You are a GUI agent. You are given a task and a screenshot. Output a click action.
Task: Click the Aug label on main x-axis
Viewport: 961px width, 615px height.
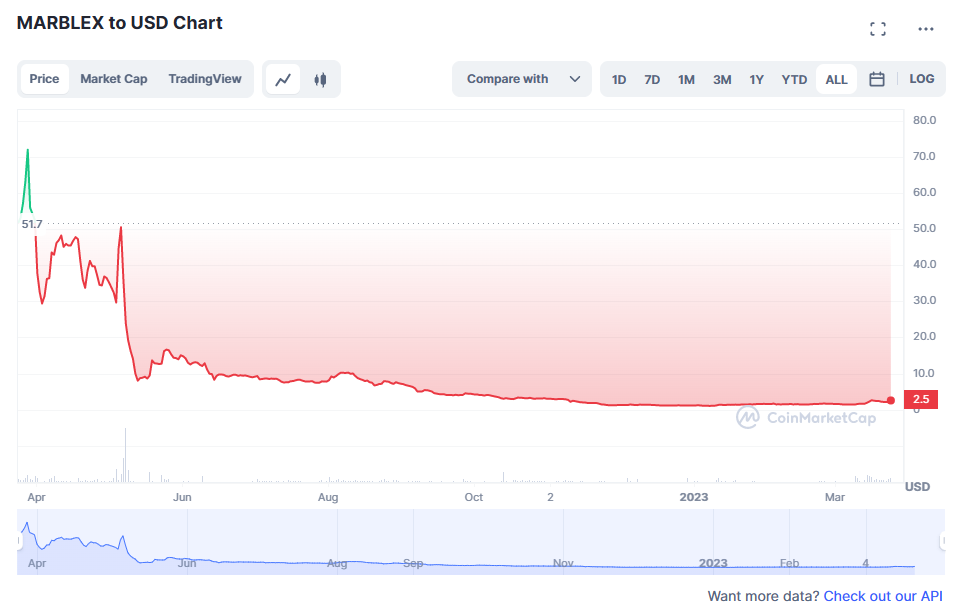(x=328, y=497)
